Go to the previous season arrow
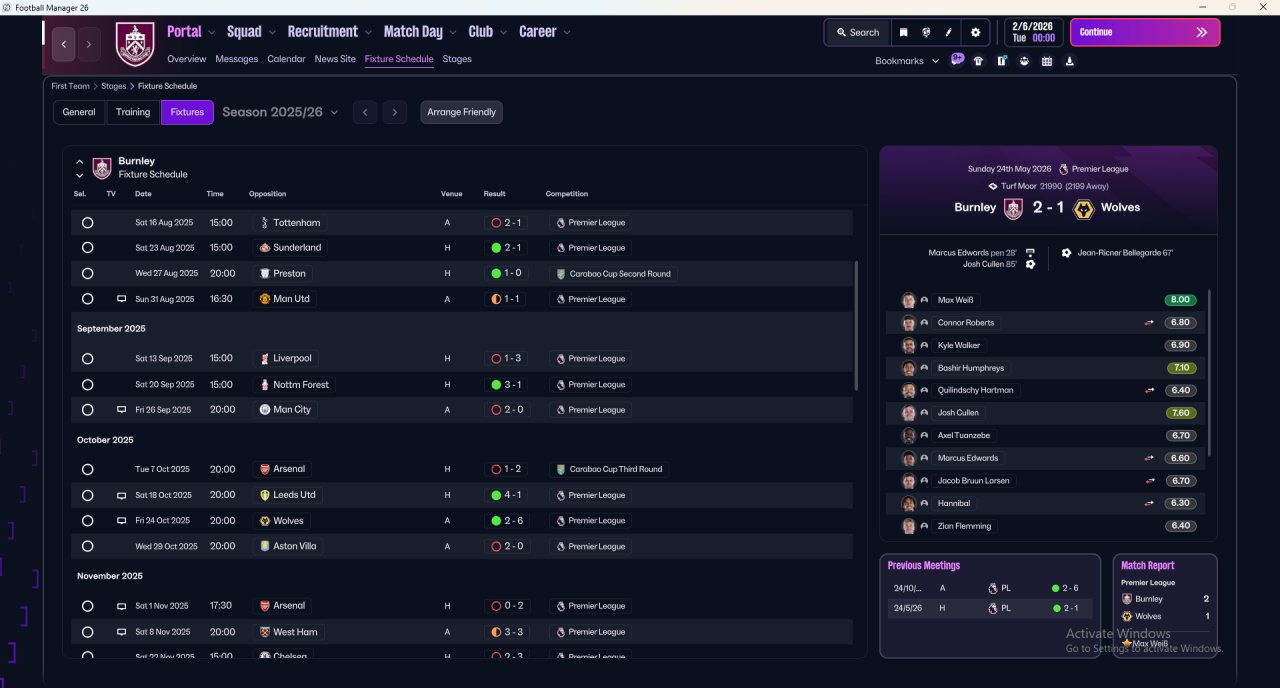This screenshot has width=1280, height=688. coord(365,112)
